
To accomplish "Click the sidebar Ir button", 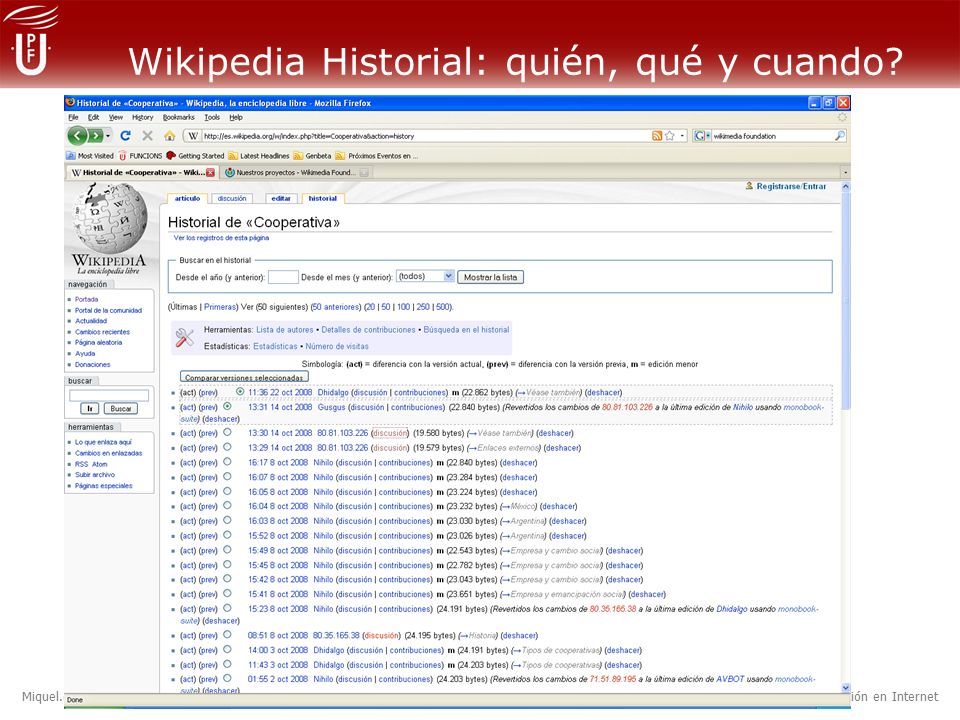I will [89, 408].
